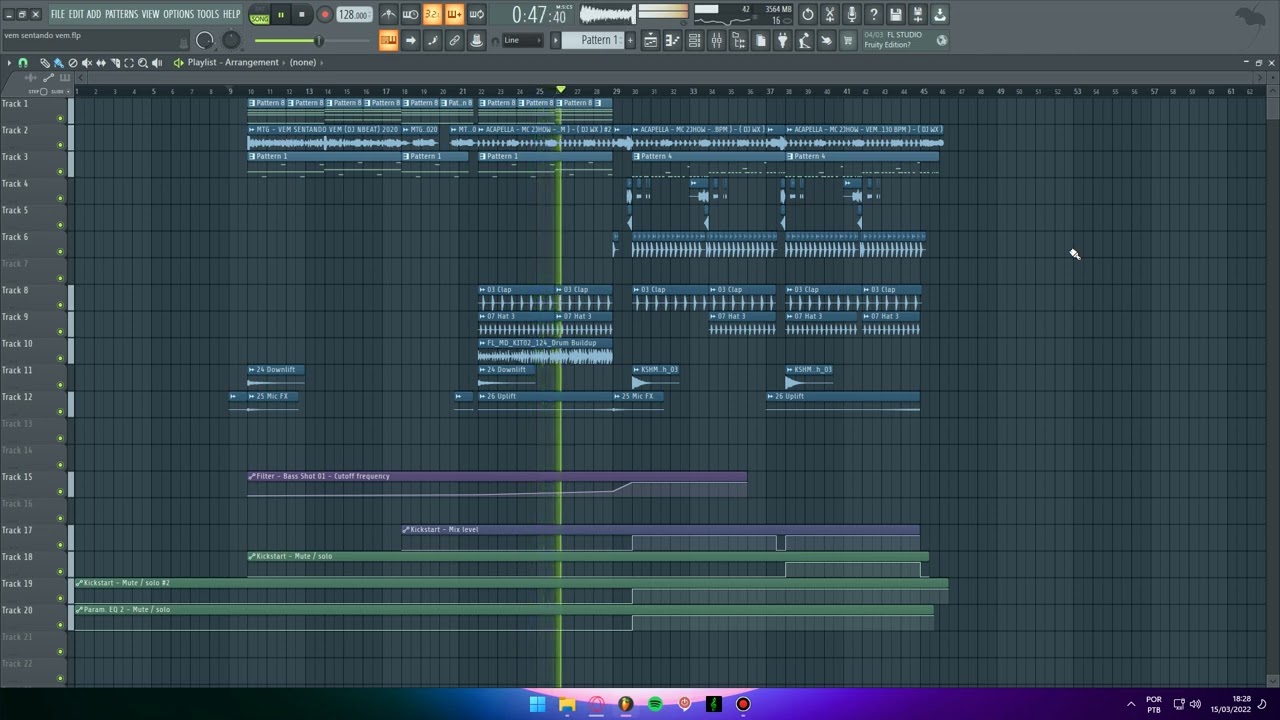Viewport: 1280px width, 720px height.
Task: Toggle note scroll follow icon
Action: point(432,40)
